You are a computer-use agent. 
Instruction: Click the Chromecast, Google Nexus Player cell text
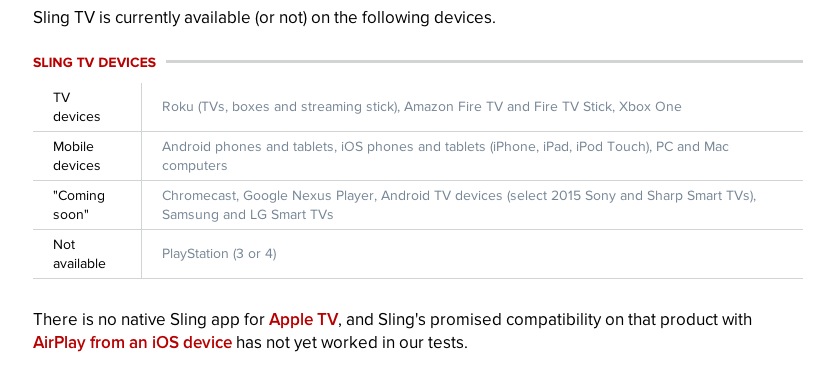[459, 205]
